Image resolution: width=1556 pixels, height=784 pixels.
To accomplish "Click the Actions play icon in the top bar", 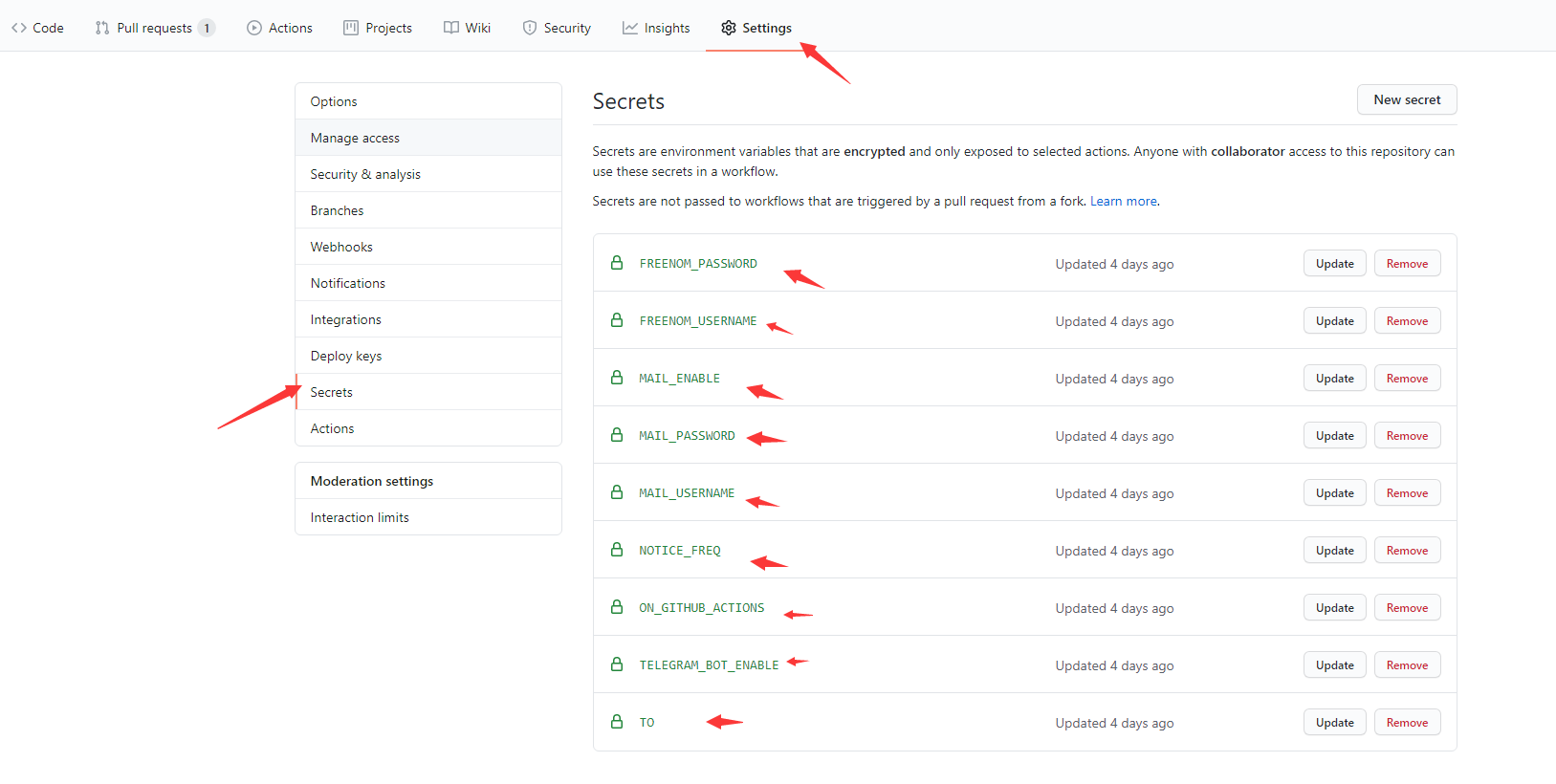I will coord(254,28).
